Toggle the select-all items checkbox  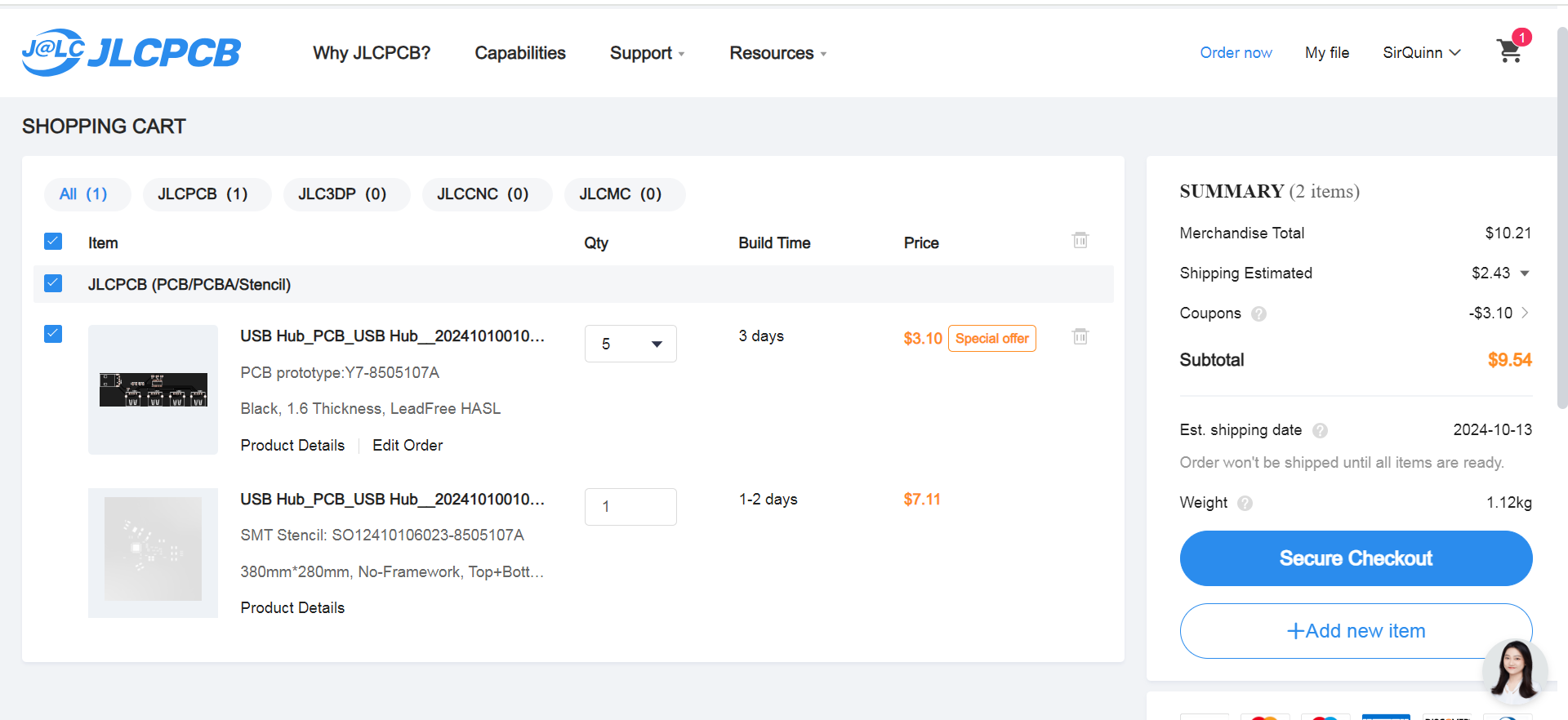(x=53, y=242)
